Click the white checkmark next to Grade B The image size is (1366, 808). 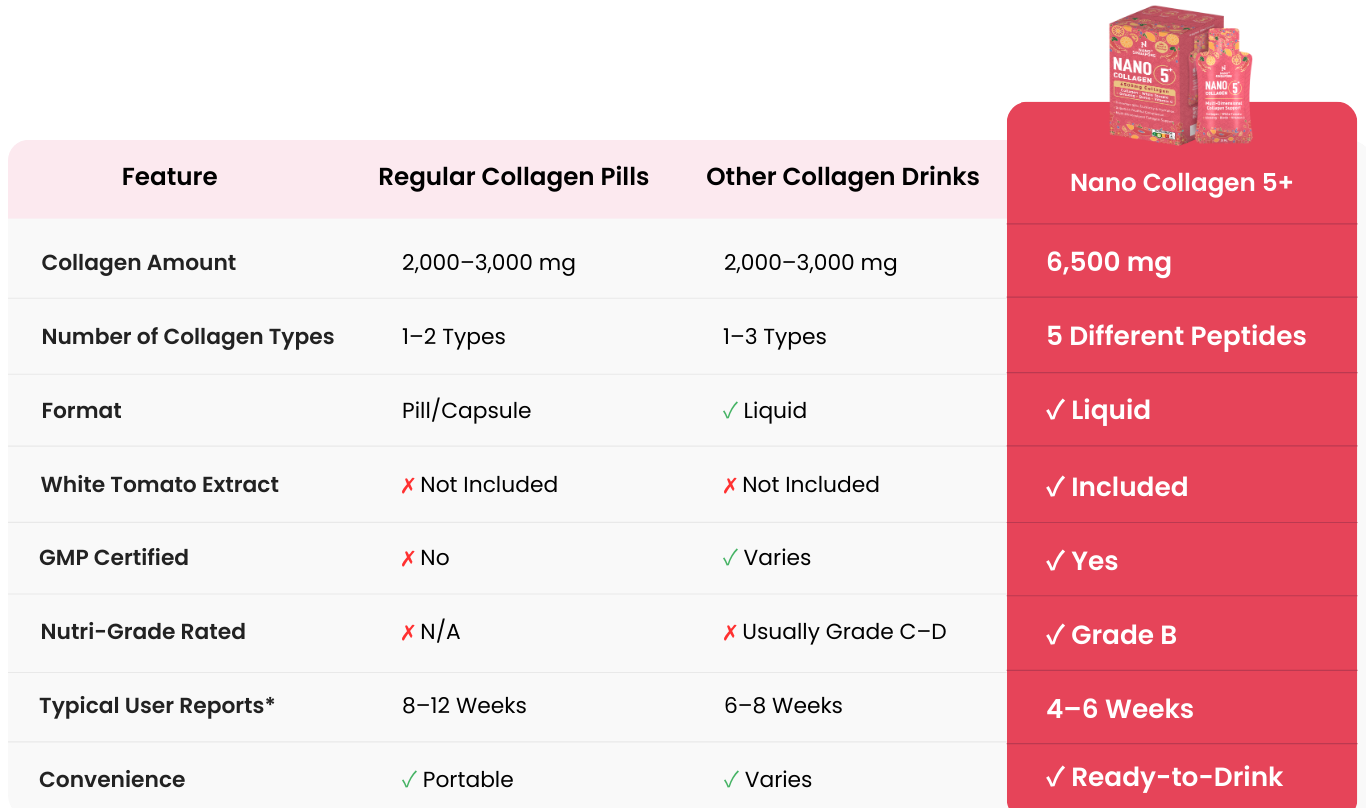pyautogui.click(x=1055, y=635)
